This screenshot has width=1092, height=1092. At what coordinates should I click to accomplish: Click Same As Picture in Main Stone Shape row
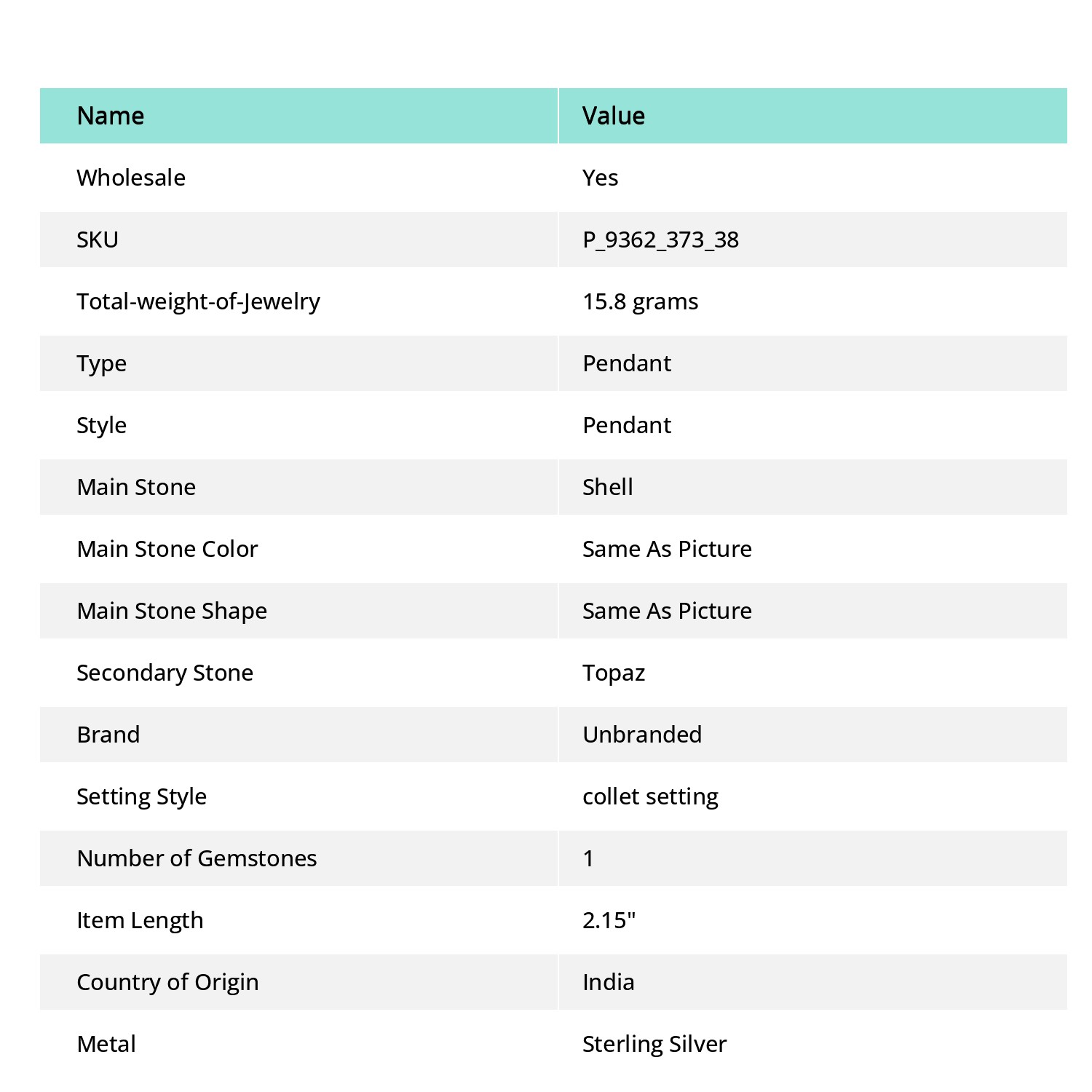[667, 611]
